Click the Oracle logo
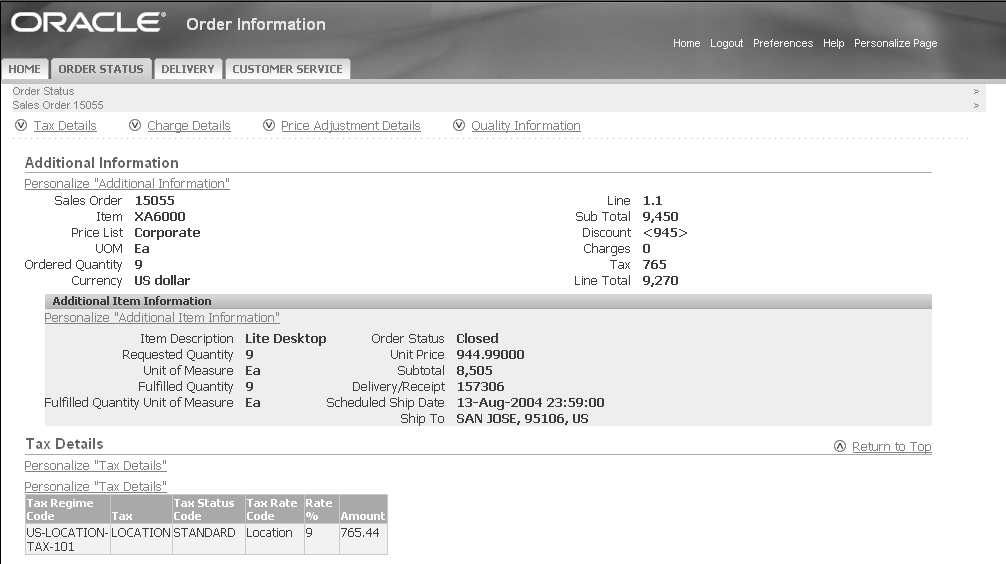The width and height of the screenshot is (1006, 564). tap(88, 22)
